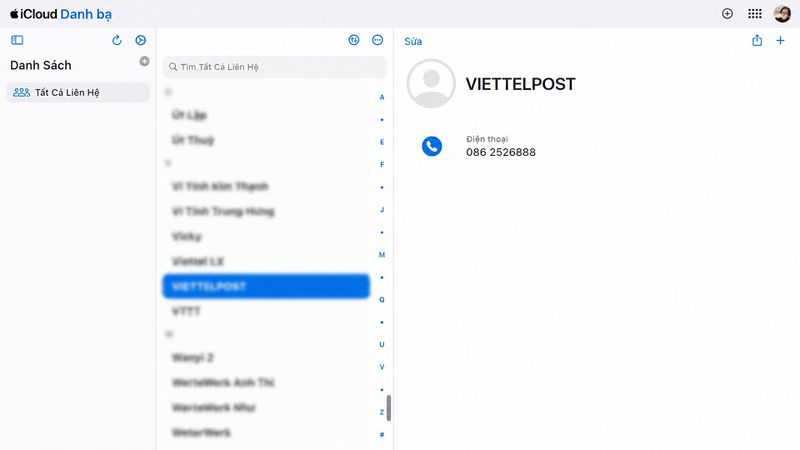Click the VIETTELPOST contact avatar
This screenshot has width=800, height=450.
pyautogui.click(x=431, y=83)
